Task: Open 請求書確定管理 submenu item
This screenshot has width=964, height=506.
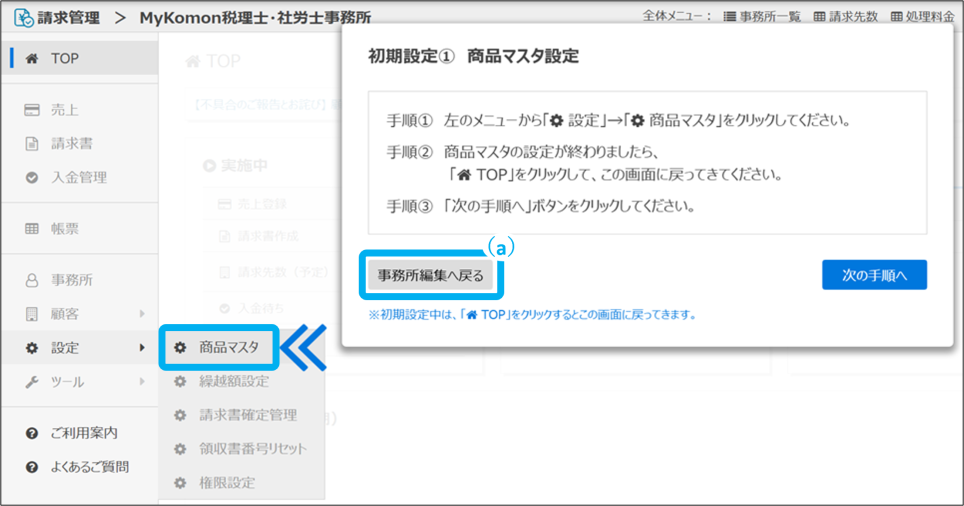Action: pos(247,415)
